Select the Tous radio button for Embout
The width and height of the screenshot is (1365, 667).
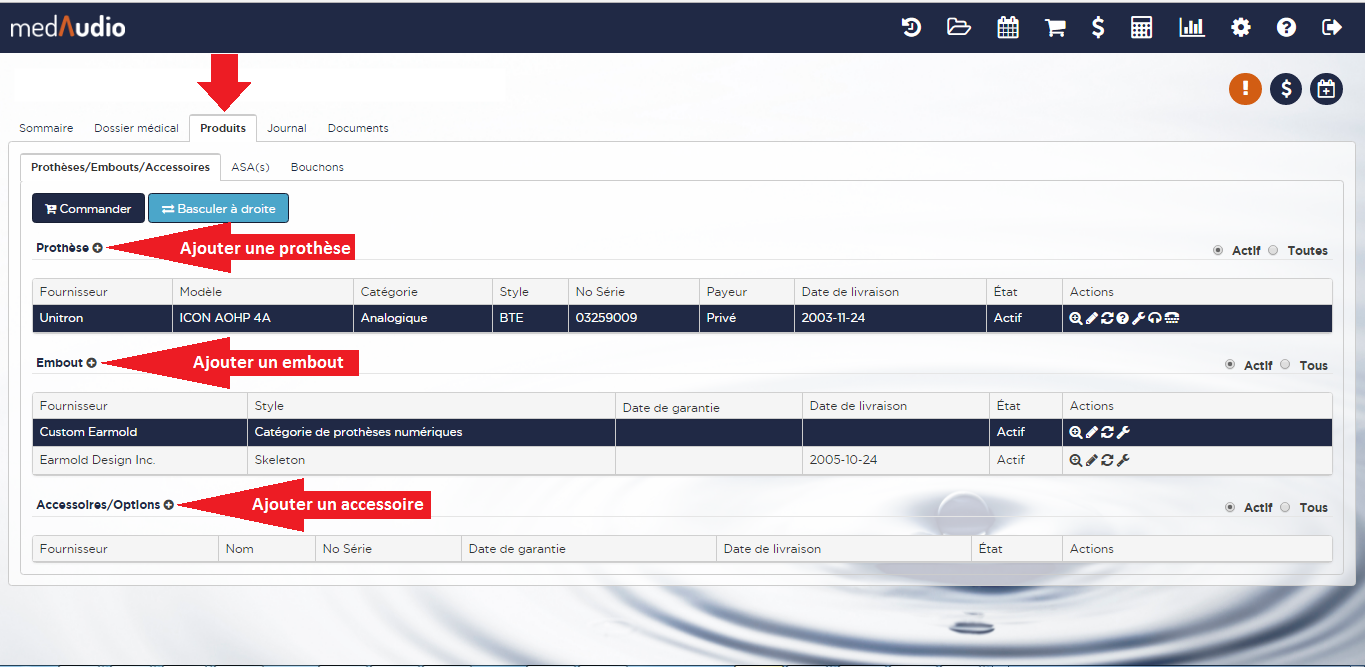[x=1285, y=365]
